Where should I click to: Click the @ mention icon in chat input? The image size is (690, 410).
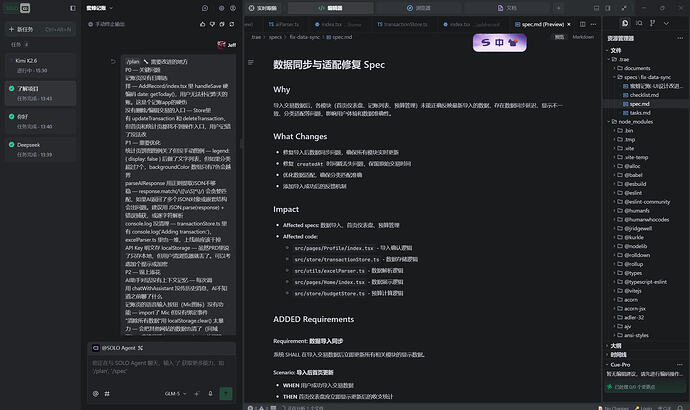point(96,394)
